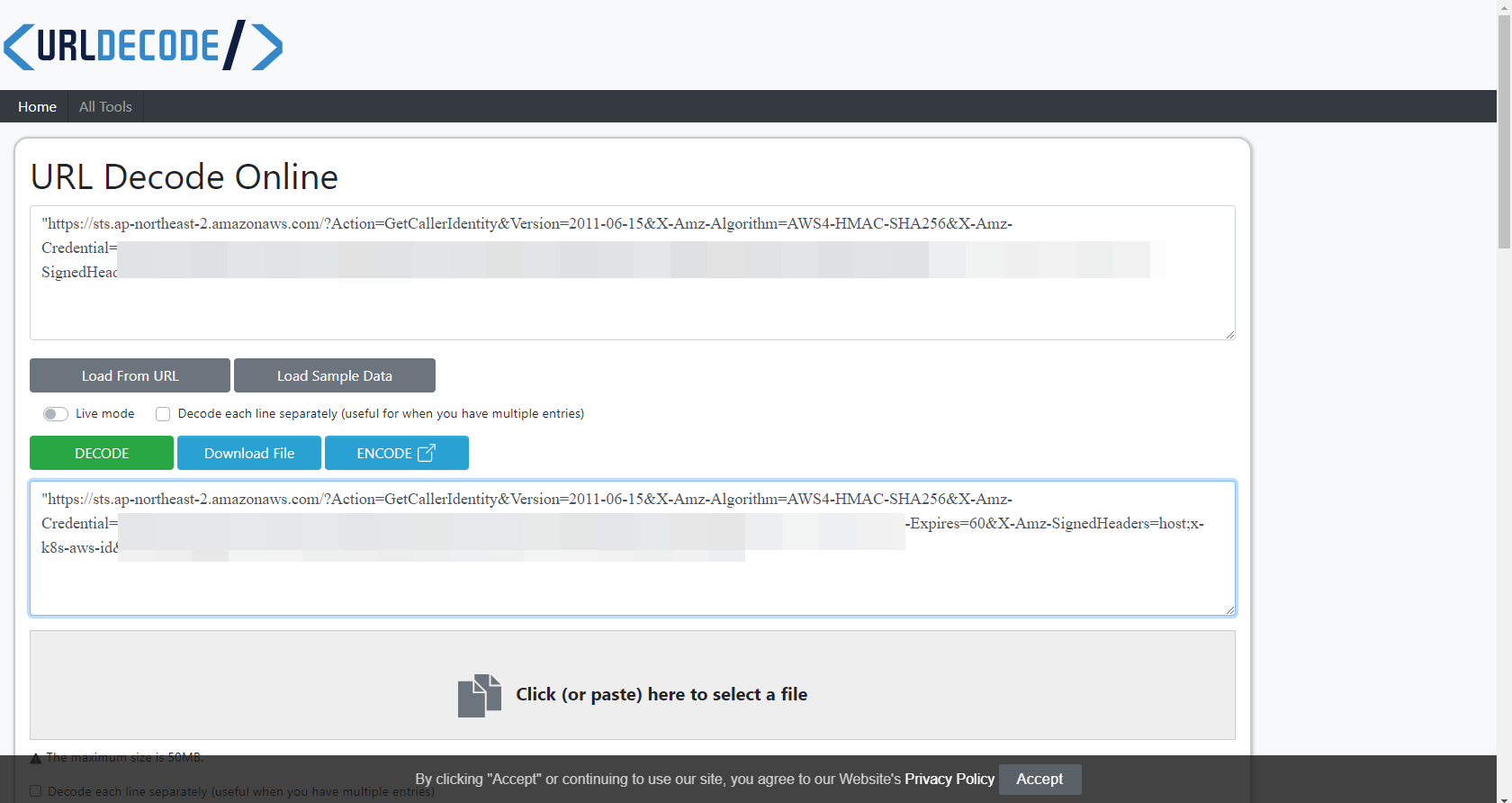Click the 'URL Decode Online' heading
Viewport: 1512px width, 803px height.
[184, 176]
